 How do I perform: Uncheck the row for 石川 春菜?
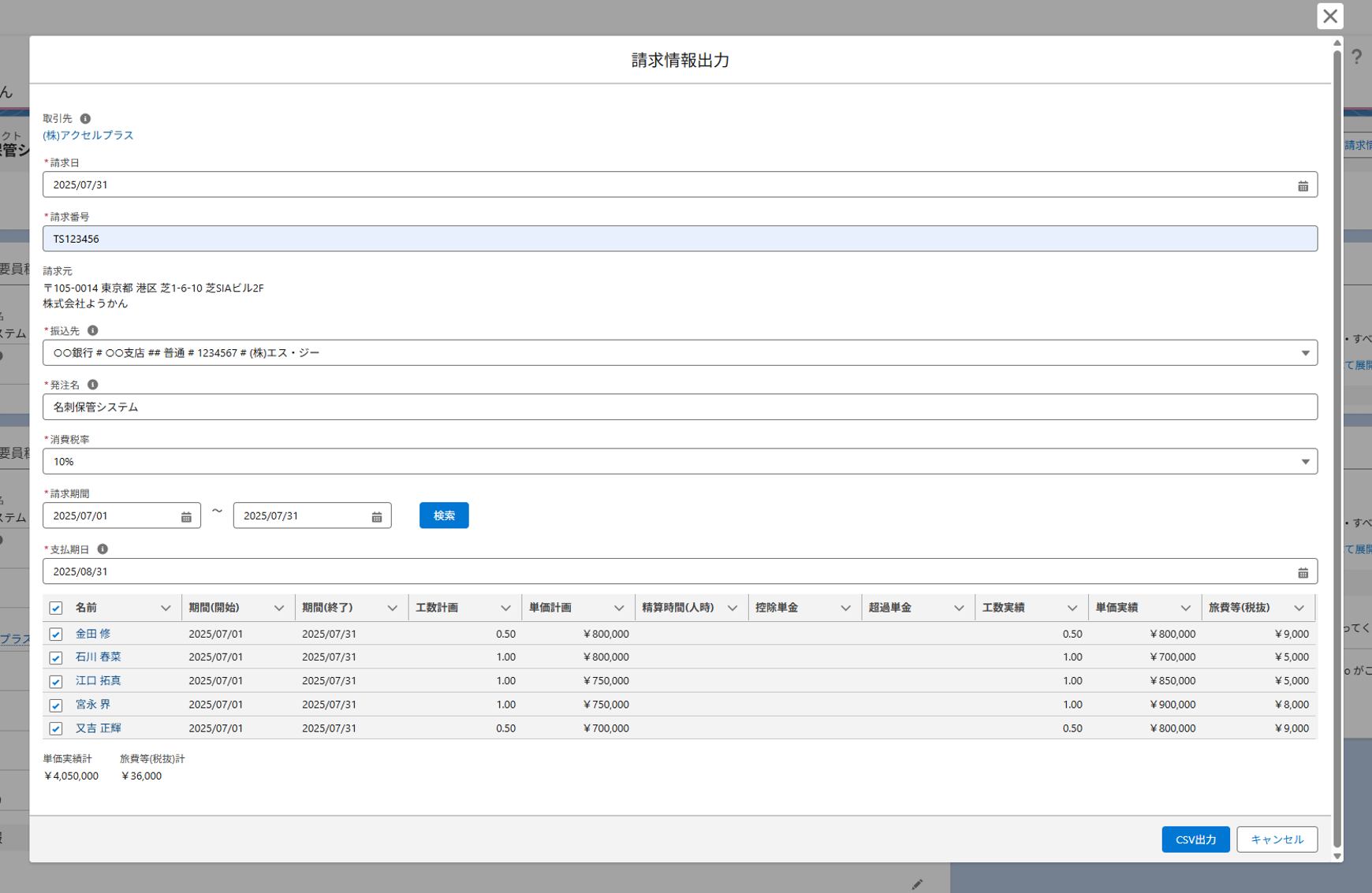pyautogui.click(x=56, y=657)
